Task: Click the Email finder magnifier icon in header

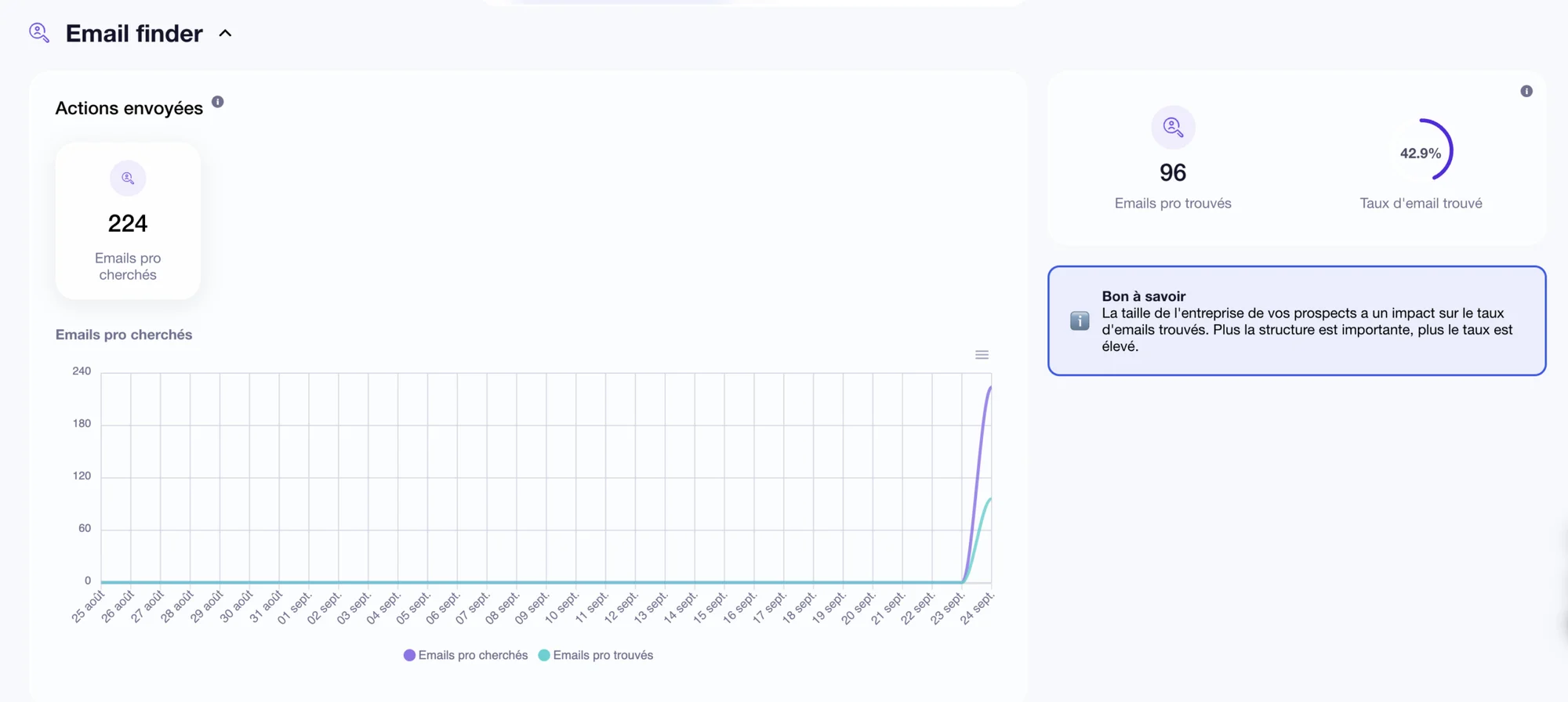Action: click(39, 33)
